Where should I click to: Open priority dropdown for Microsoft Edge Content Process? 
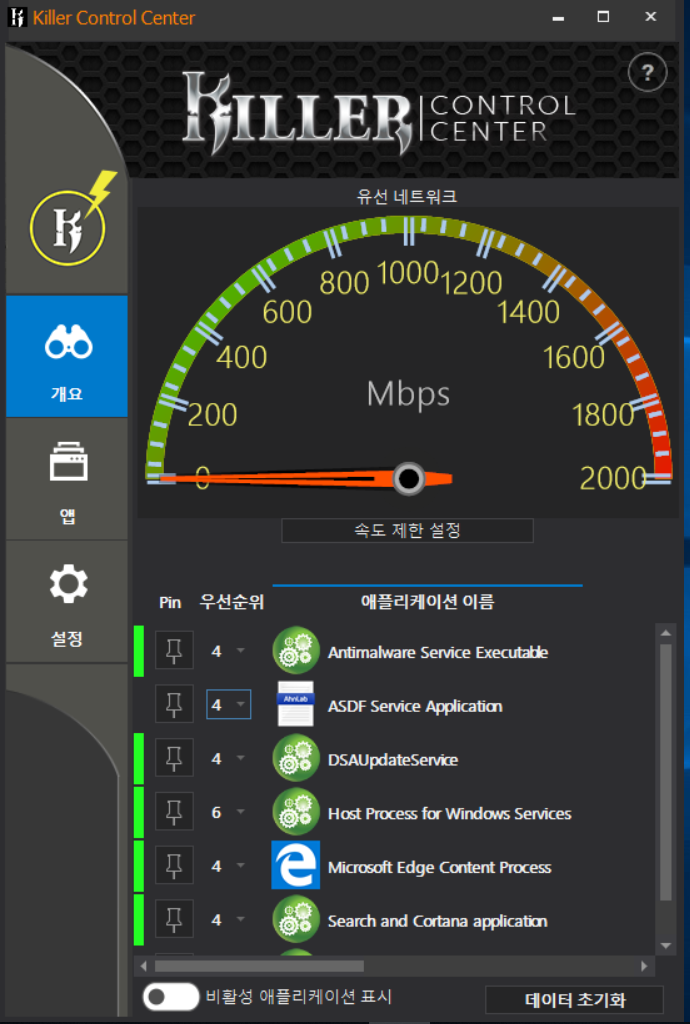228,866
